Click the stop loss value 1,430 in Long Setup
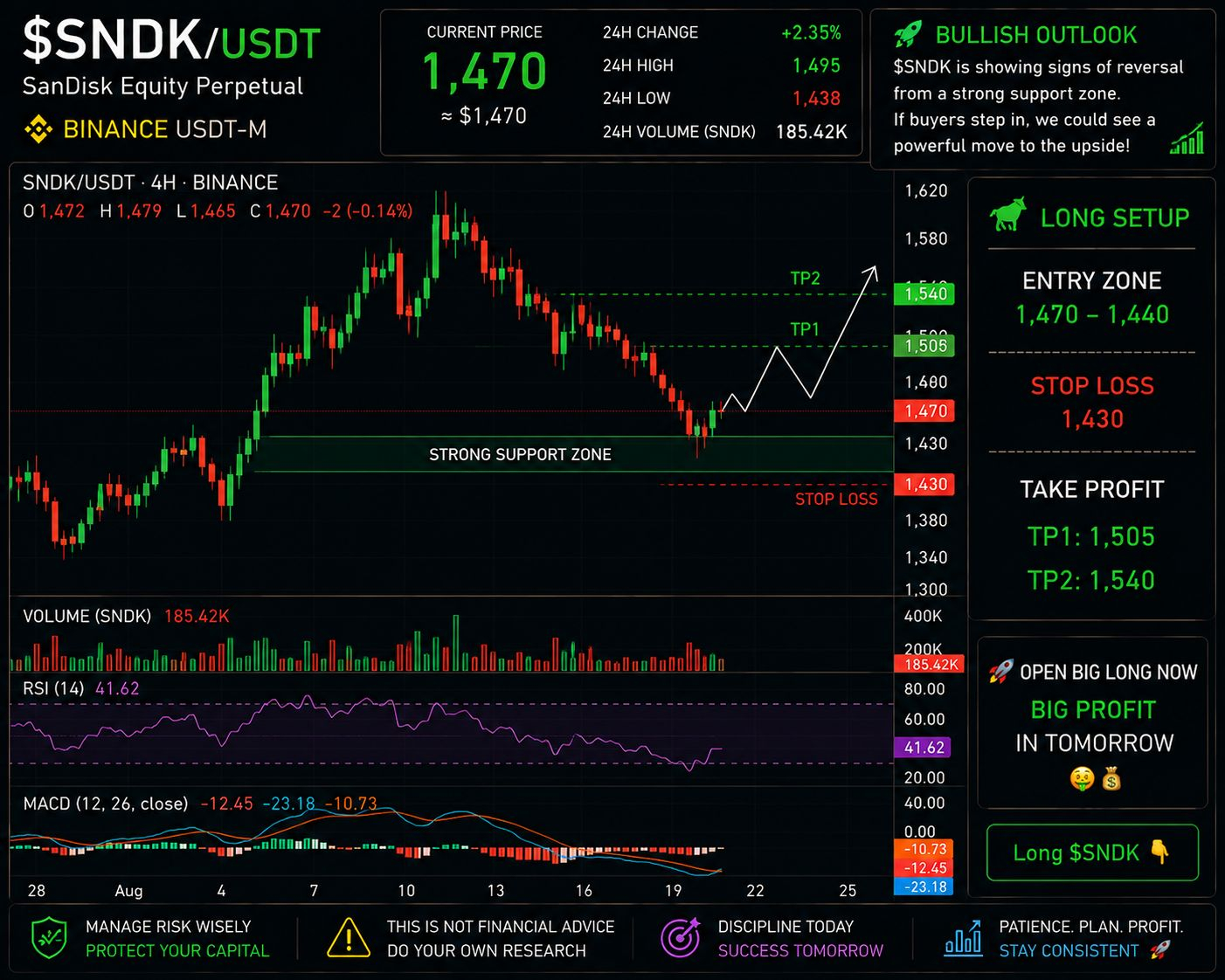Viewport: 1225px width, 980px height. [x=1092, y=419]
